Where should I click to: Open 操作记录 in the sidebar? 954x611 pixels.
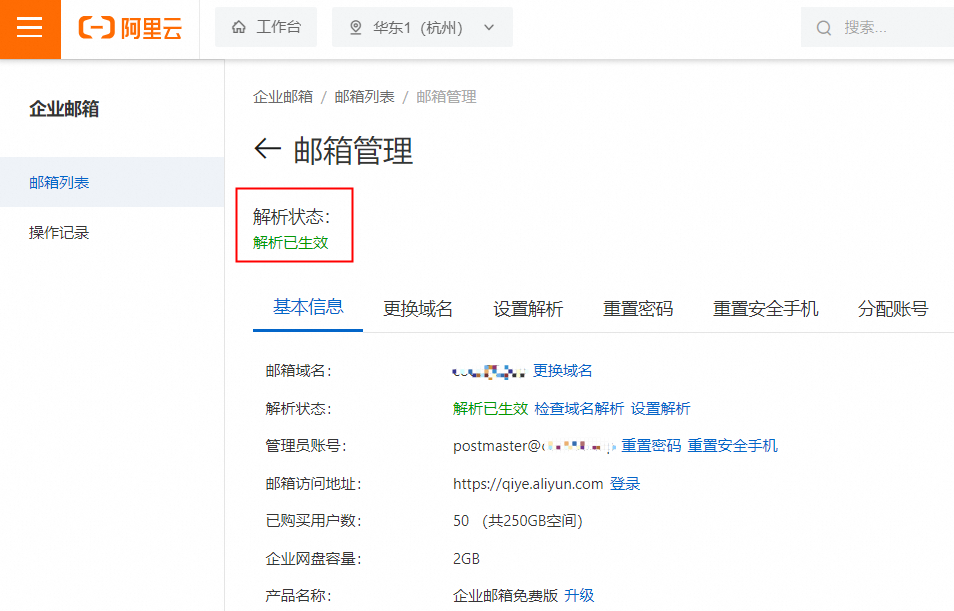[57, 232]
